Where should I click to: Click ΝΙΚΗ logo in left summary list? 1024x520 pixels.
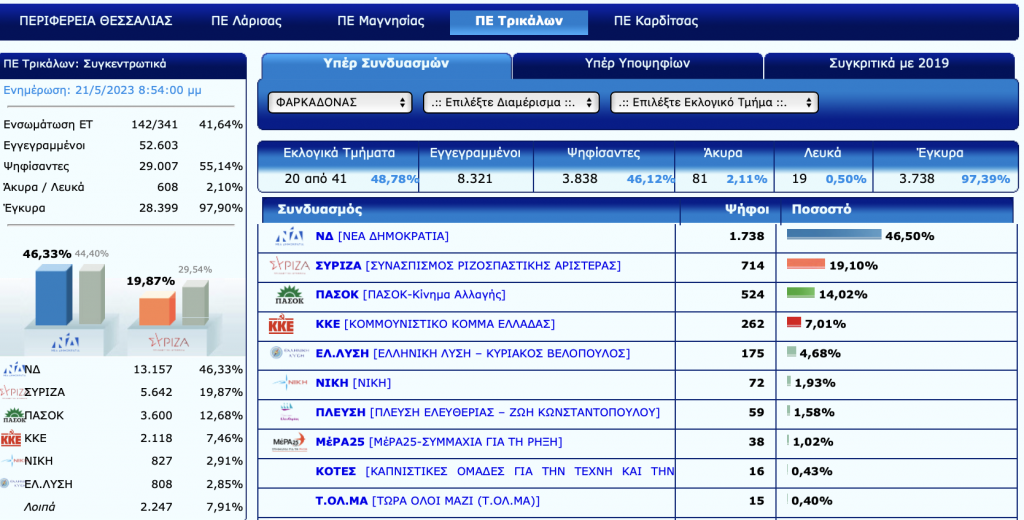coord(12,461)
